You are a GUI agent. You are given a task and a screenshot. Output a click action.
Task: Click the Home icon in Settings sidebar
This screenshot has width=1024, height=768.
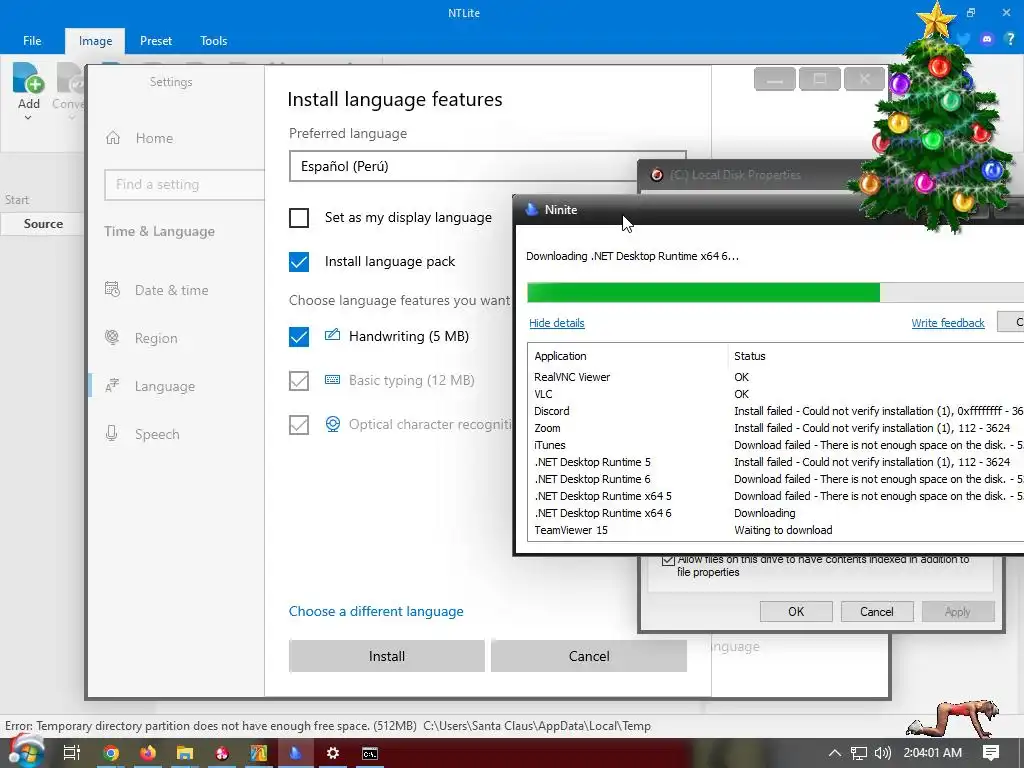113,138
